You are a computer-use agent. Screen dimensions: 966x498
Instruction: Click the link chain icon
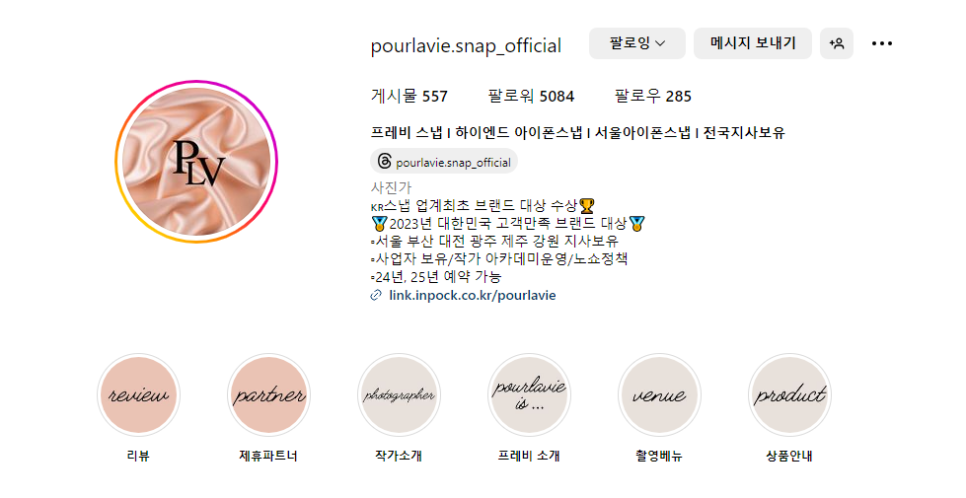coord(376,296)
